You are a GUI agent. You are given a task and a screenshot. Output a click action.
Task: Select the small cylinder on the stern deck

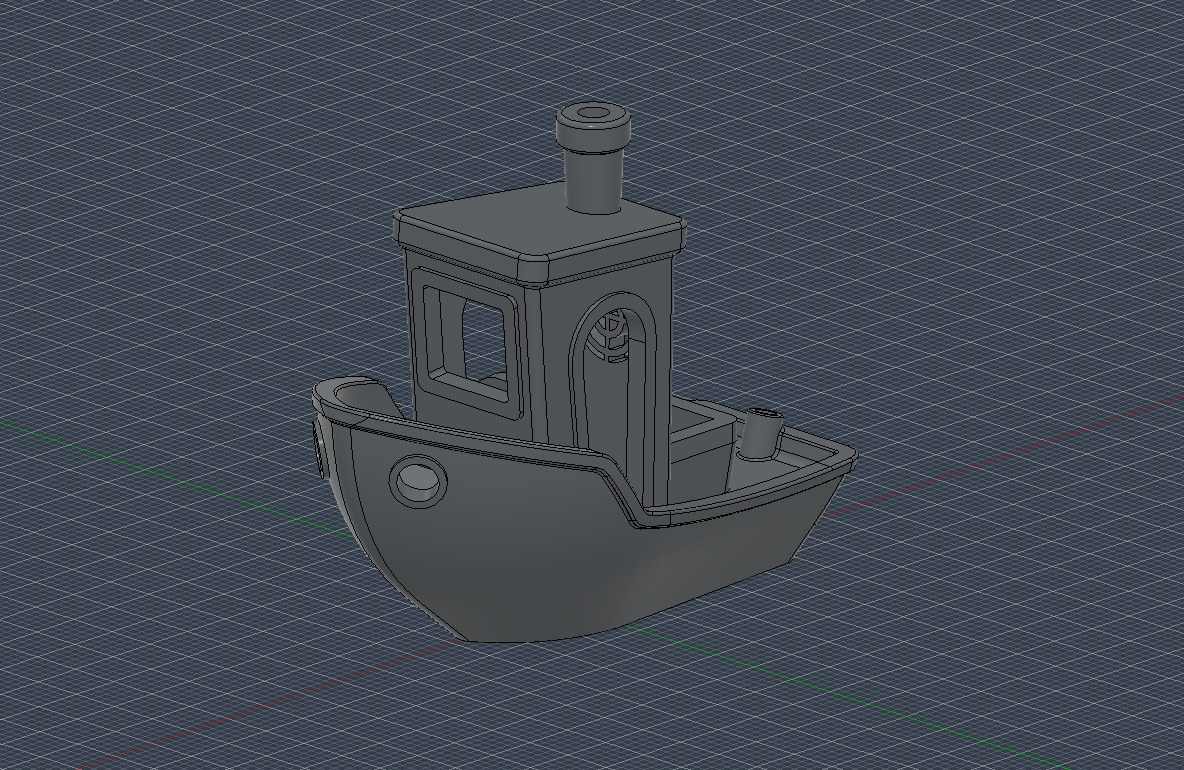tap(760, 435)
